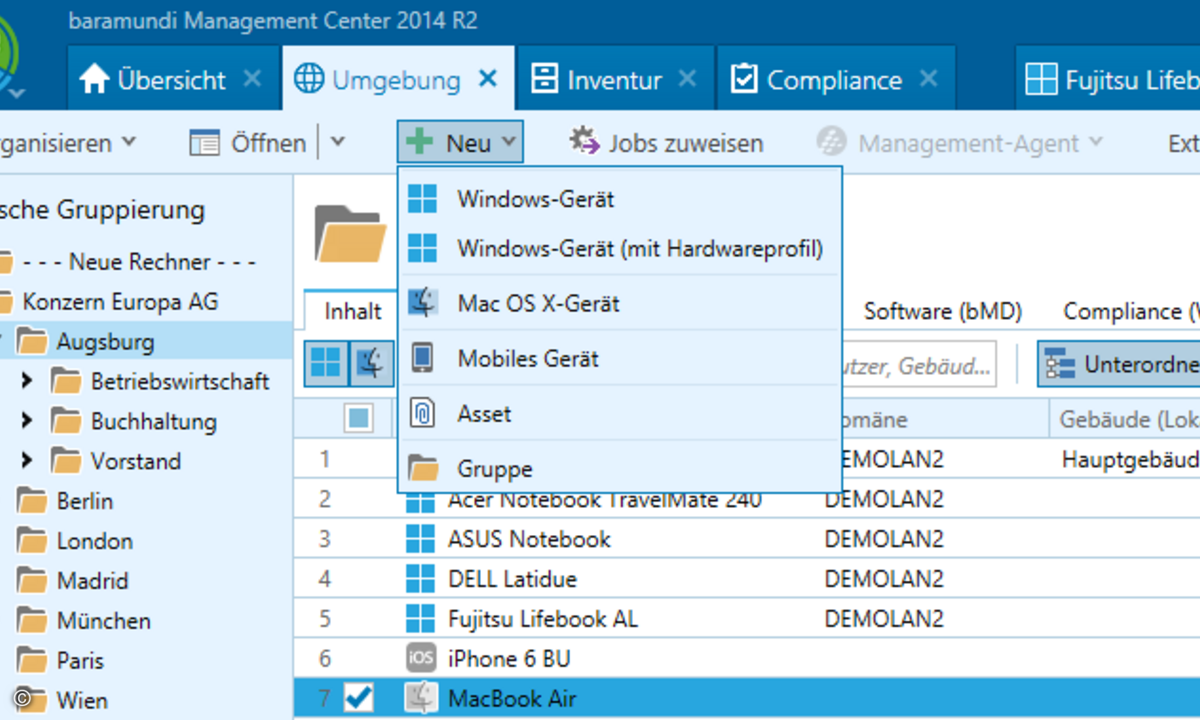Toggle the select-all header checkbox
The height and width of the screenshot is (720, 1200).
[358, 418]
